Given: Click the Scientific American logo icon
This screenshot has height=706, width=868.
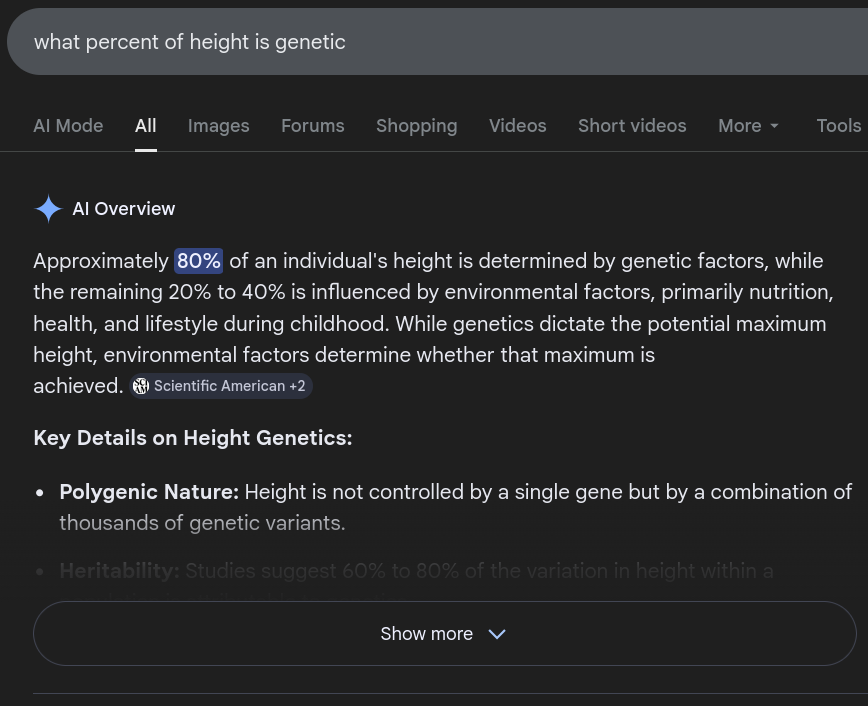Looking at the screenshot, I should [141, 386].
